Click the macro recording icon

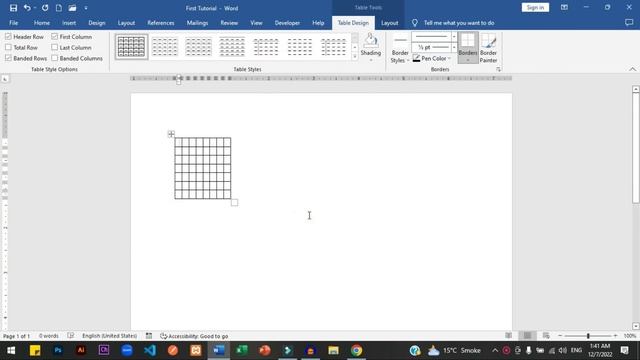tap(149, 336)
